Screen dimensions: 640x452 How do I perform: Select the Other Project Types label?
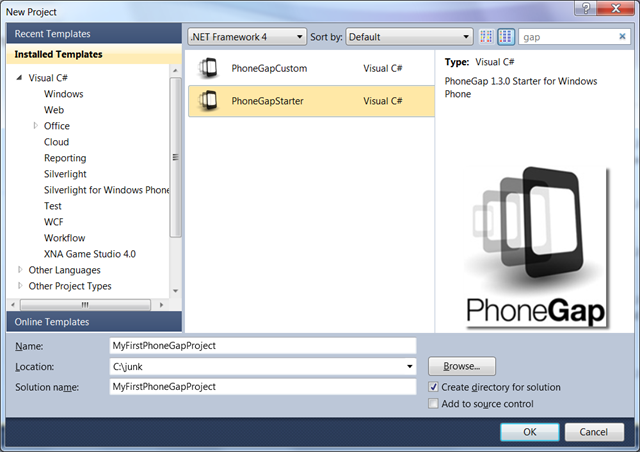pos(70,286)
